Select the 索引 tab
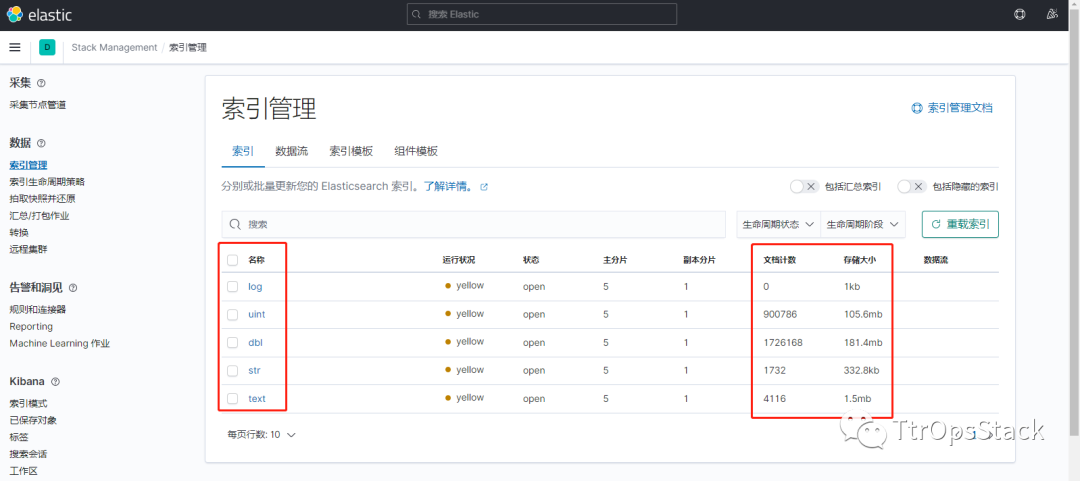 (242, 152)
